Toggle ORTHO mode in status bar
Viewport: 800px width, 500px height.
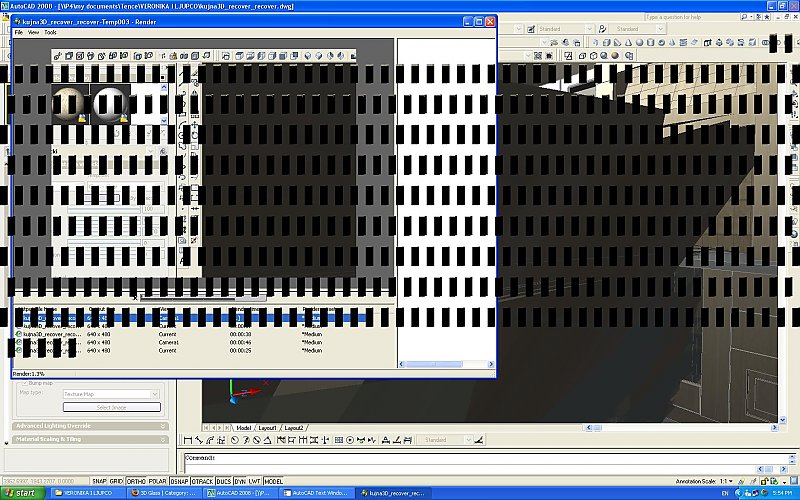pyautogui.click(x=136, y=481)
